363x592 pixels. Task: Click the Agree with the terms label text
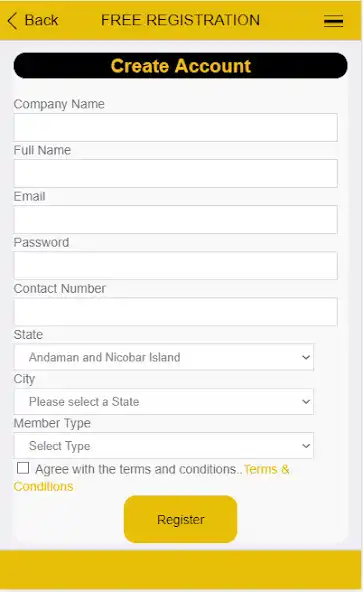point(139,469)
